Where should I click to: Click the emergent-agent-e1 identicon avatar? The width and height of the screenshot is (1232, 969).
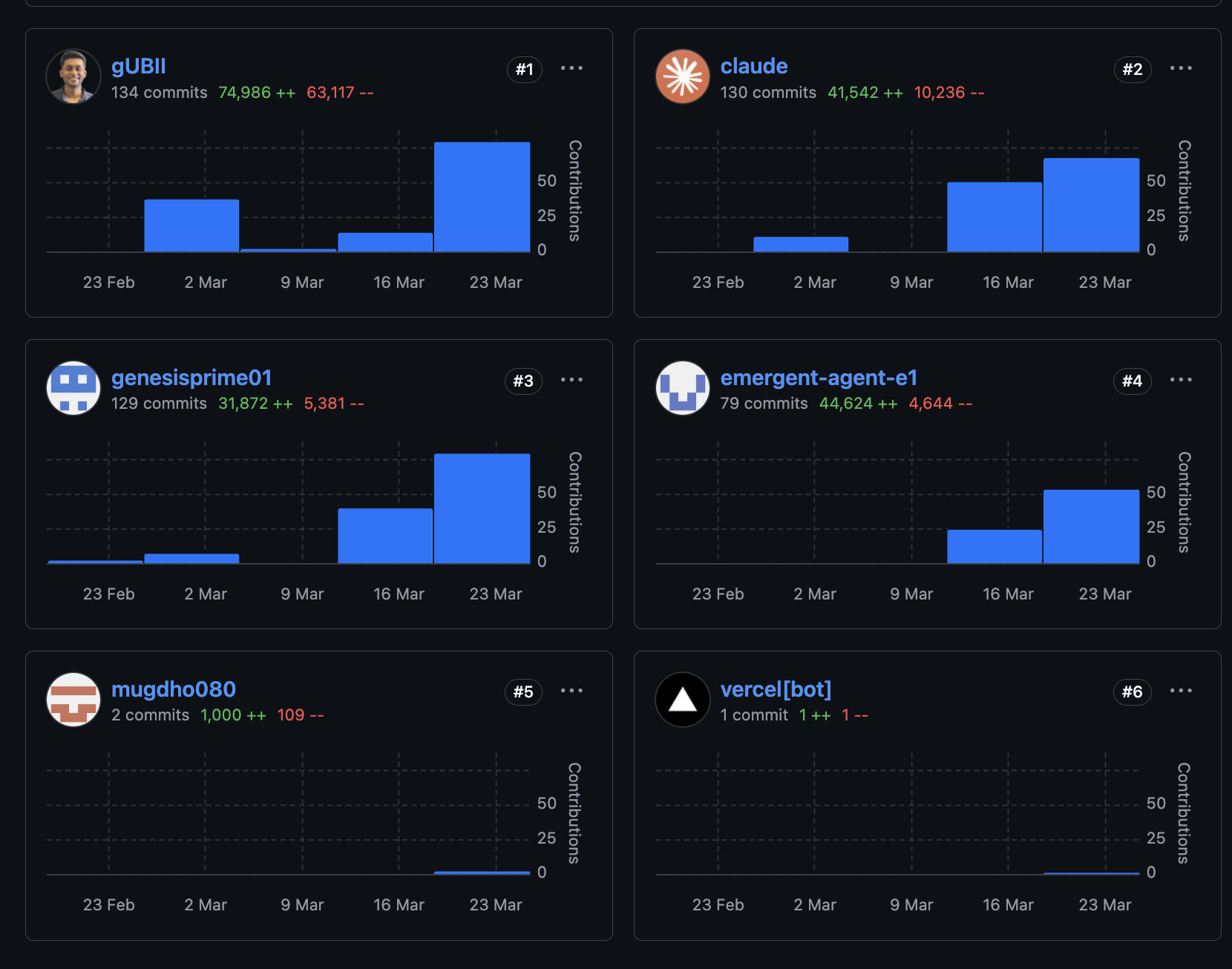point(682,388)
